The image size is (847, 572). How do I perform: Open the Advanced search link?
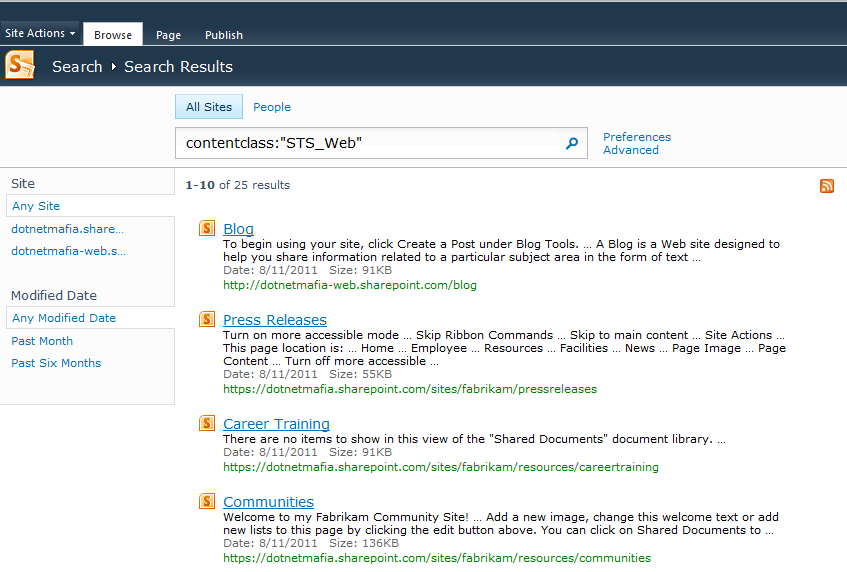click(631, 150)
